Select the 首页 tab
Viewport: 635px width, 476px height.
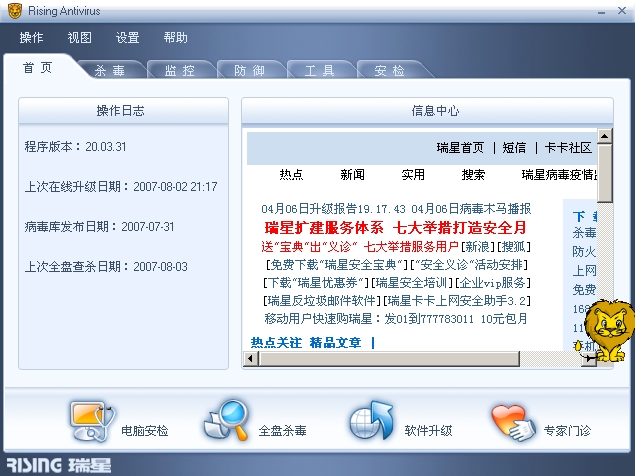point(38,67)
